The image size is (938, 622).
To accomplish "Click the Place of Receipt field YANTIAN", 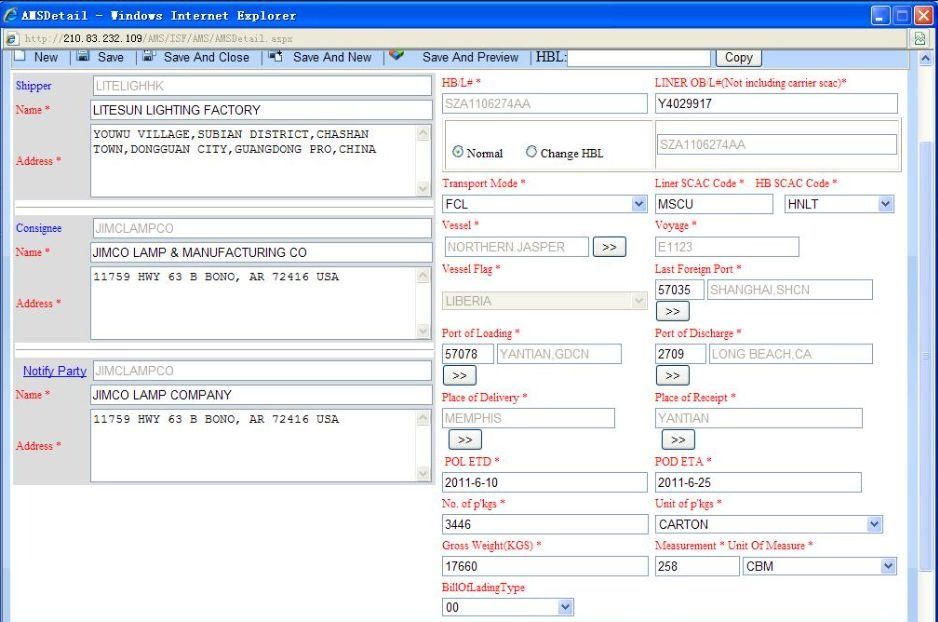I will pos(759,418).
